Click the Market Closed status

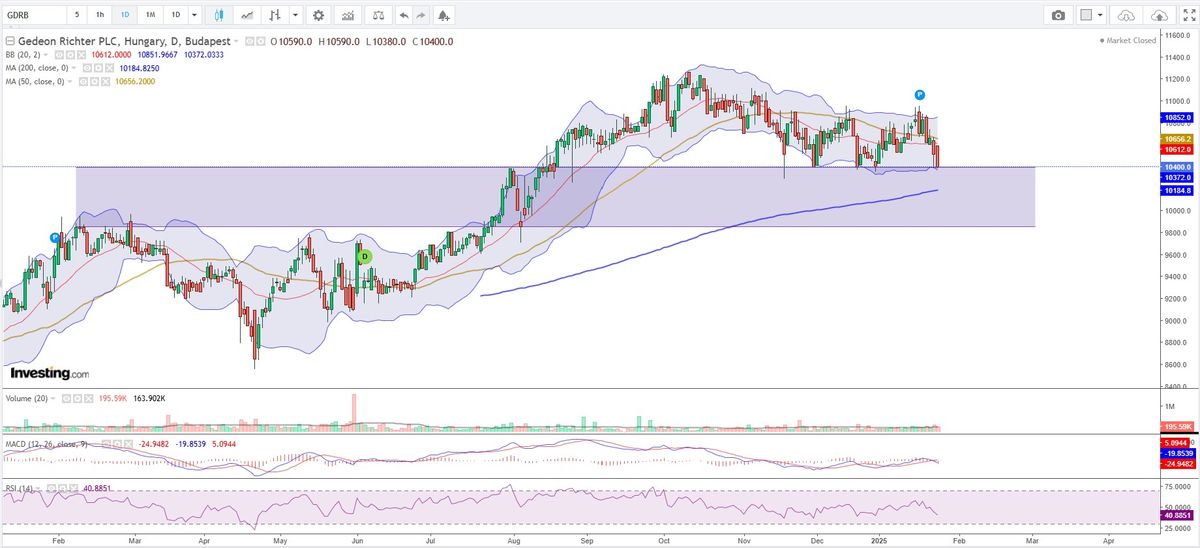1128,41
